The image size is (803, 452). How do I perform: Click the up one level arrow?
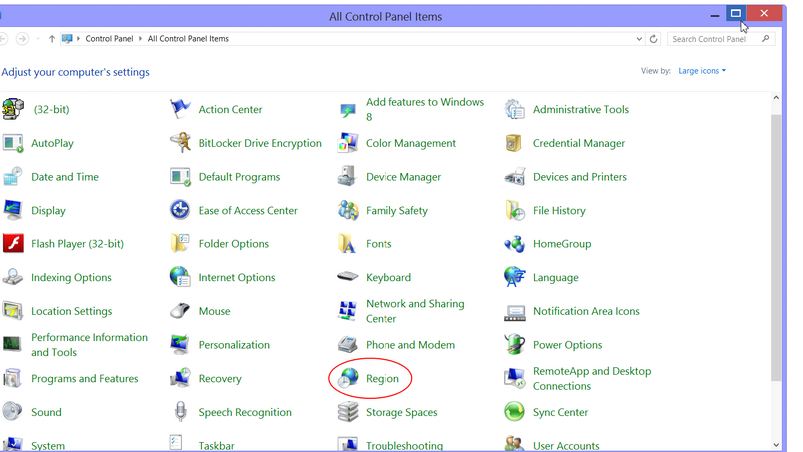click(x=52, y=39)
